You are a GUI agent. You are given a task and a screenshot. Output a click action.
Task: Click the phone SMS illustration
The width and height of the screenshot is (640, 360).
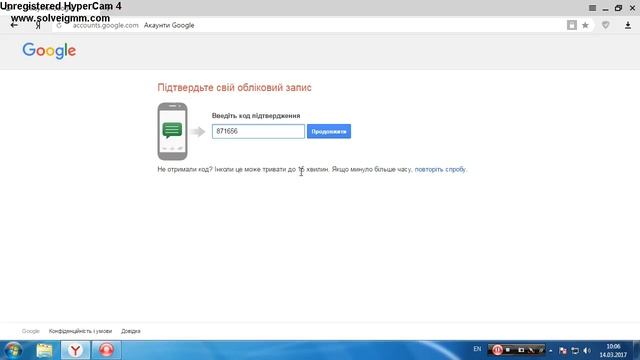tap(172, 131)
